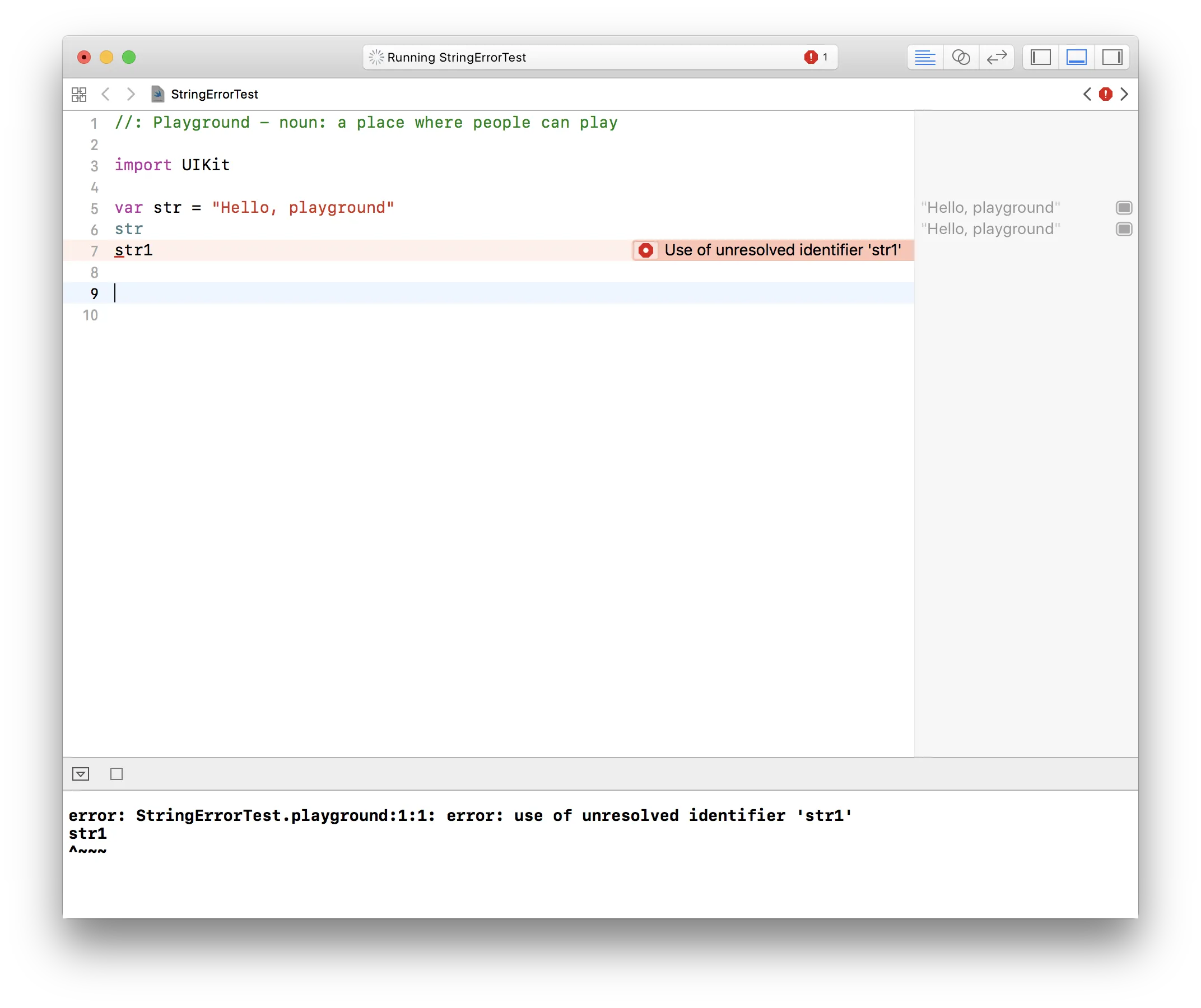The height and width of the screenshot is (1008, 1201).
Task: Hide the debug console with triangle button
Action: pos(81,774)
